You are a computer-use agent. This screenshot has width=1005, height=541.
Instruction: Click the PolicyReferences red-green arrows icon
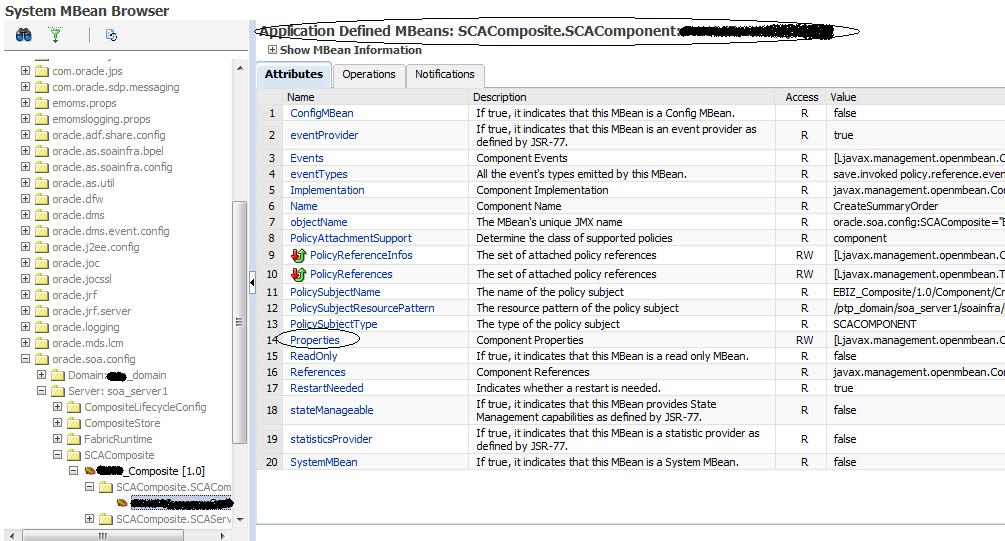298,274
